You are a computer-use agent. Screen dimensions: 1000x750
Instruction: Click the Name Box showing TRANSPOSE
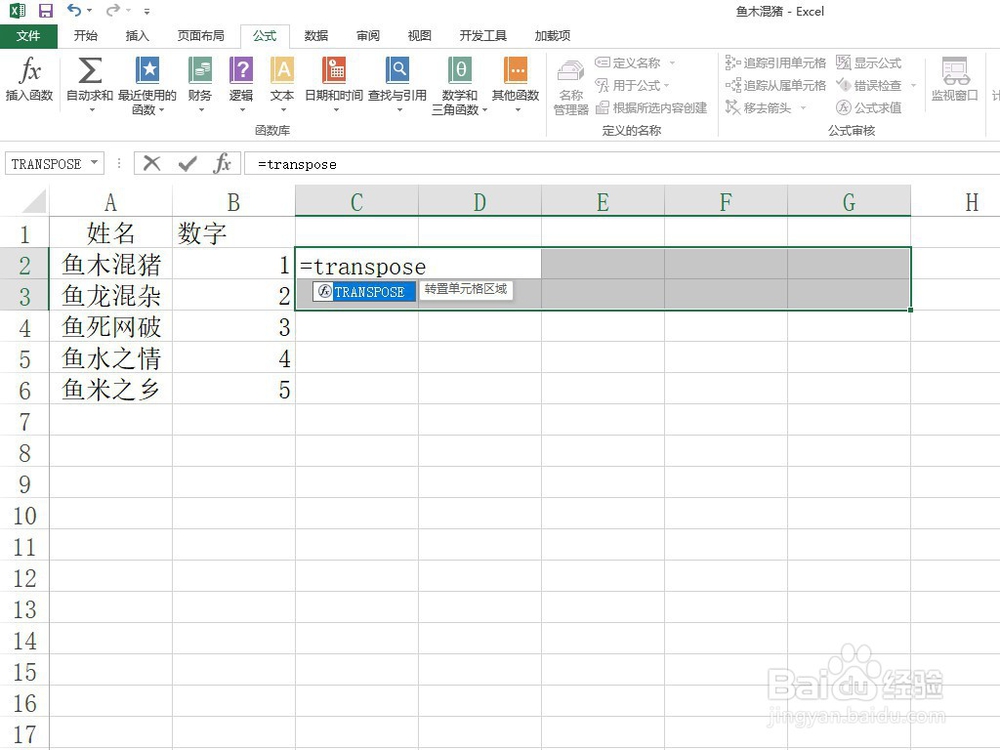[x=47, y=164]
